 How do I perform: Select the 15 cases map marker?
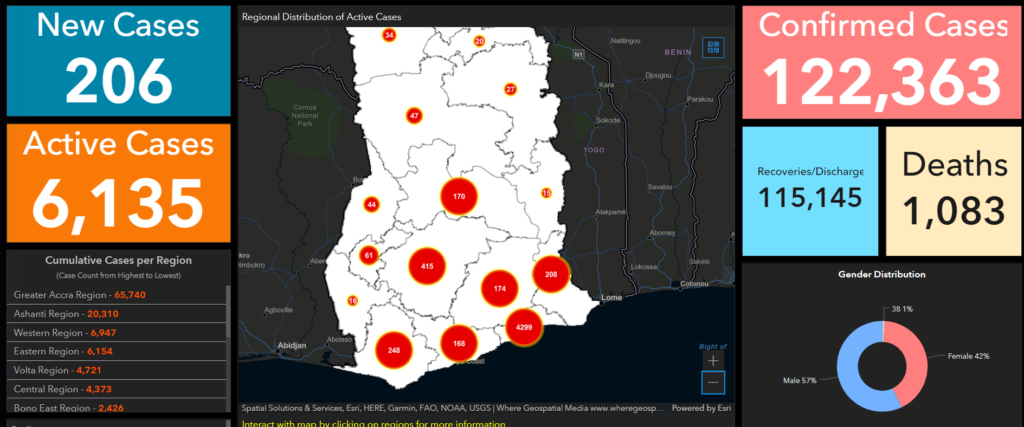[x=547, y=193]
